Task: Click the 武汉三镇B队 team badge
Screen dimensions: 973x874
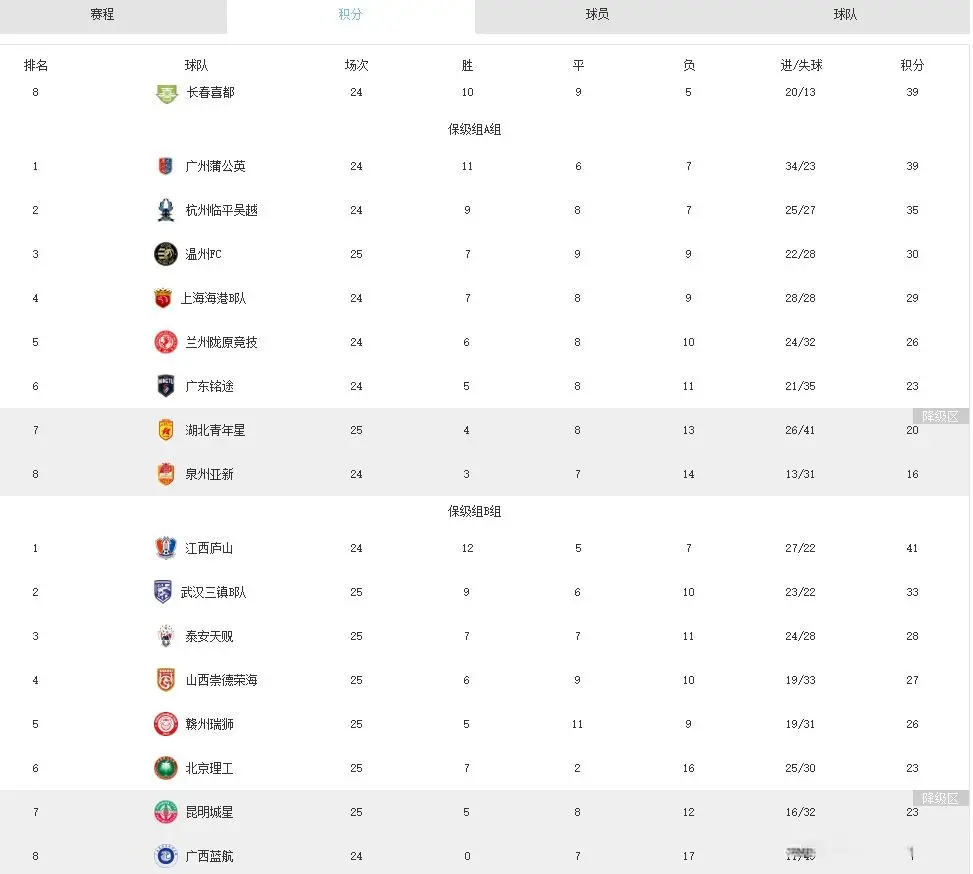Action: click(166, 592)
